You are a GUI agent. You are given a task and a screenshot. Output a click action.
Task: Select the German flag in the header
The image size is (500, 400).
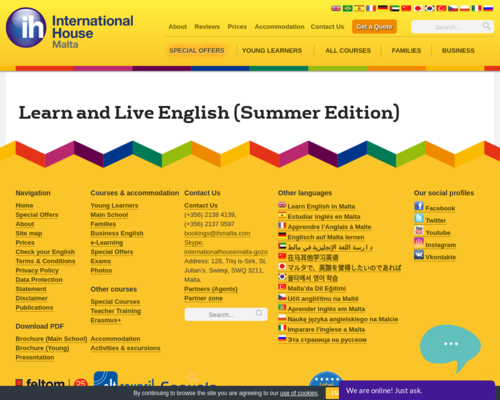pyautogui.click(x=383, y=8)
